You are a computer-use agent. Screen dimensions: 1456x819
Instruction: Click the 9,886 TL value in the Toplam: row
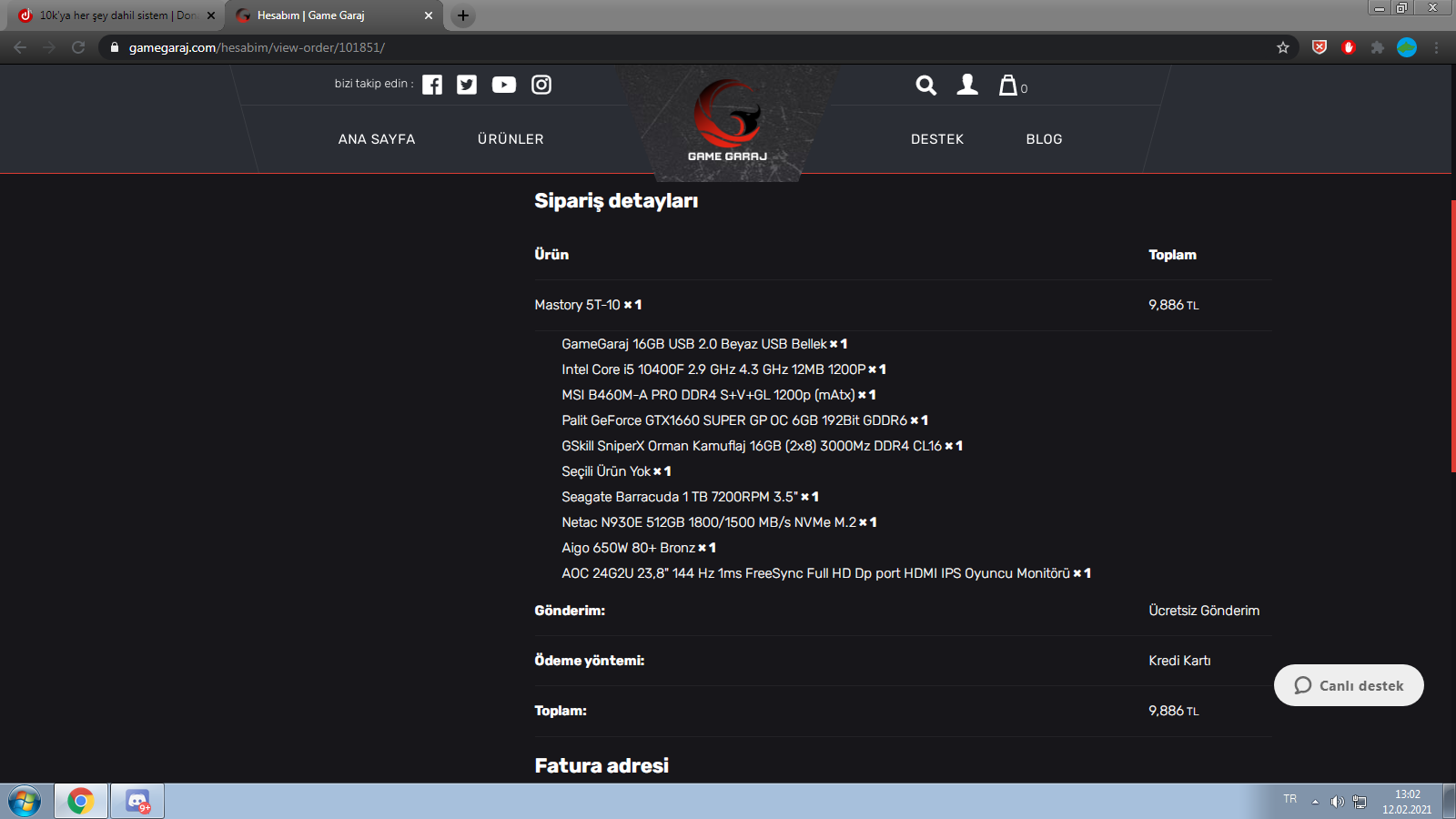point(1174,711)
